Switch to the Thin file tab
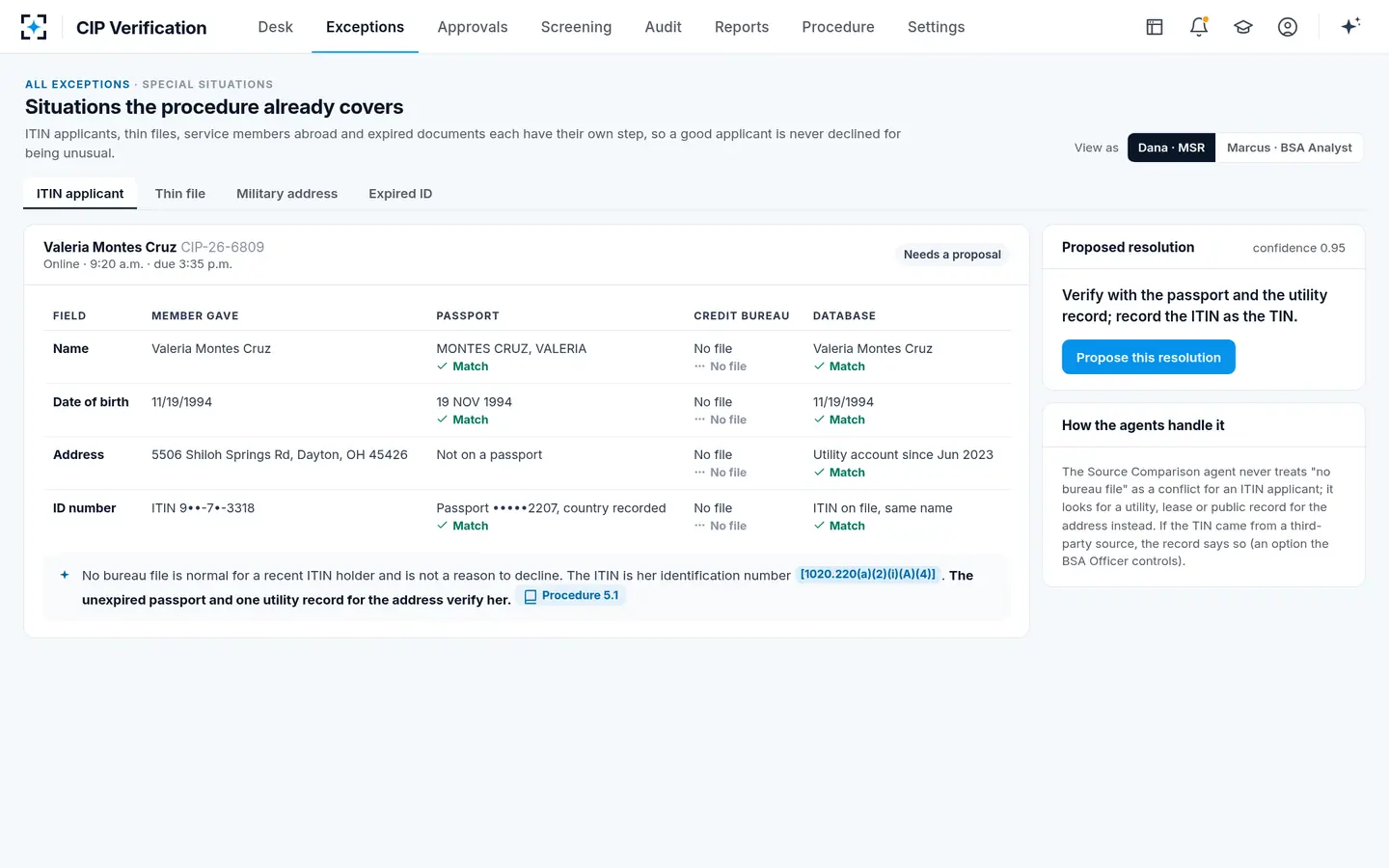This screenshot has width=1389, height=868. (180, 194)
